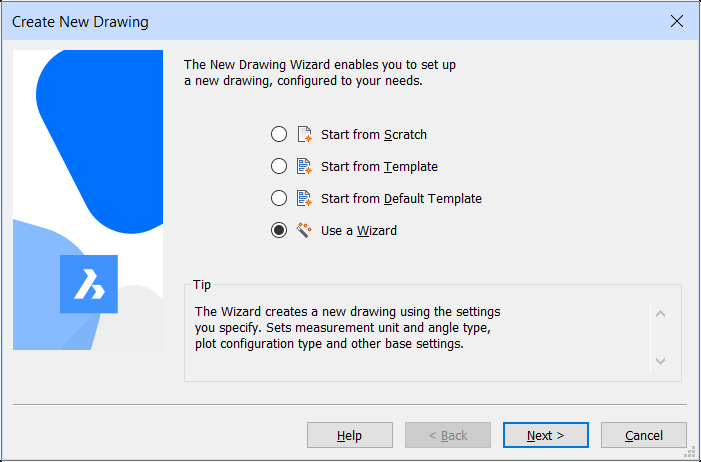
Task: Close the Create New Drawing window
Action: 677,21
